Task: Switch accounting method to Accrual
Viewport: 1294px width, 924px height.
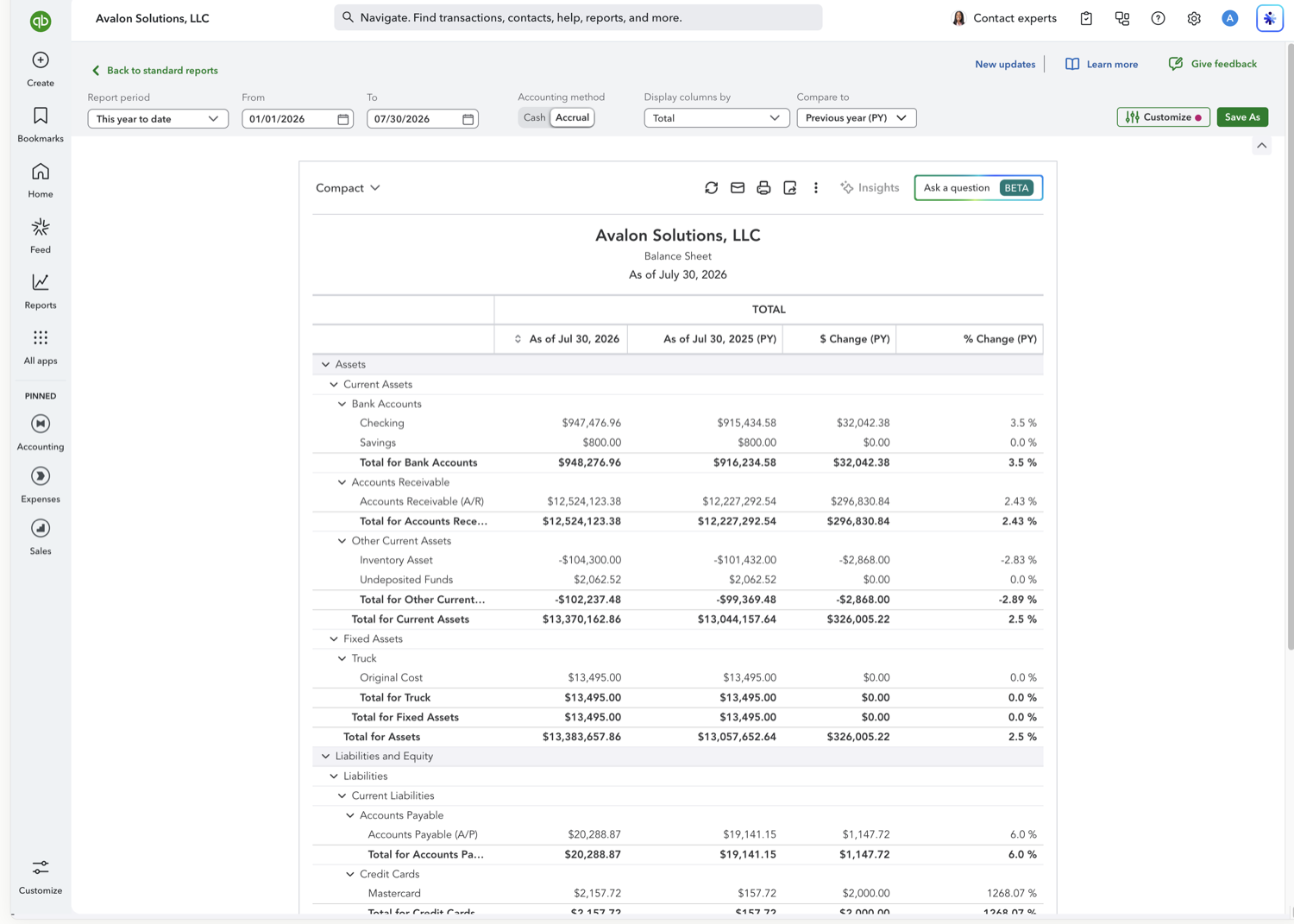Action: (x=572, y=118)
